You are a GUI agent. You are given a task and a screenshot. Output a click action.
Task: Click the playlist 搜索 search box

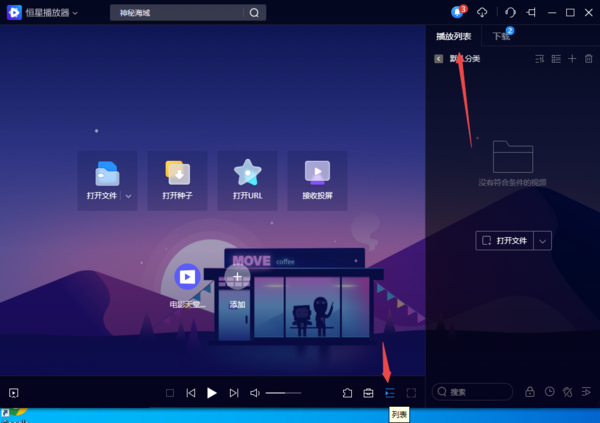coord(473,392)
